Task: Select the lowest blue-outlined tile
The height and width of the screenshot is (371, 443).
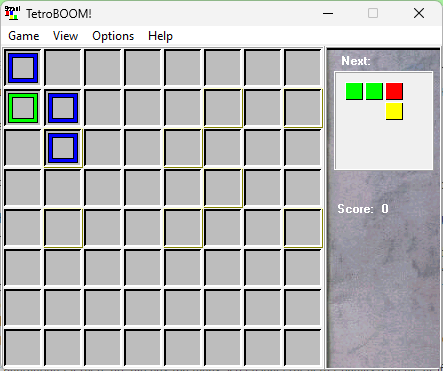Action: coord(63,148)
